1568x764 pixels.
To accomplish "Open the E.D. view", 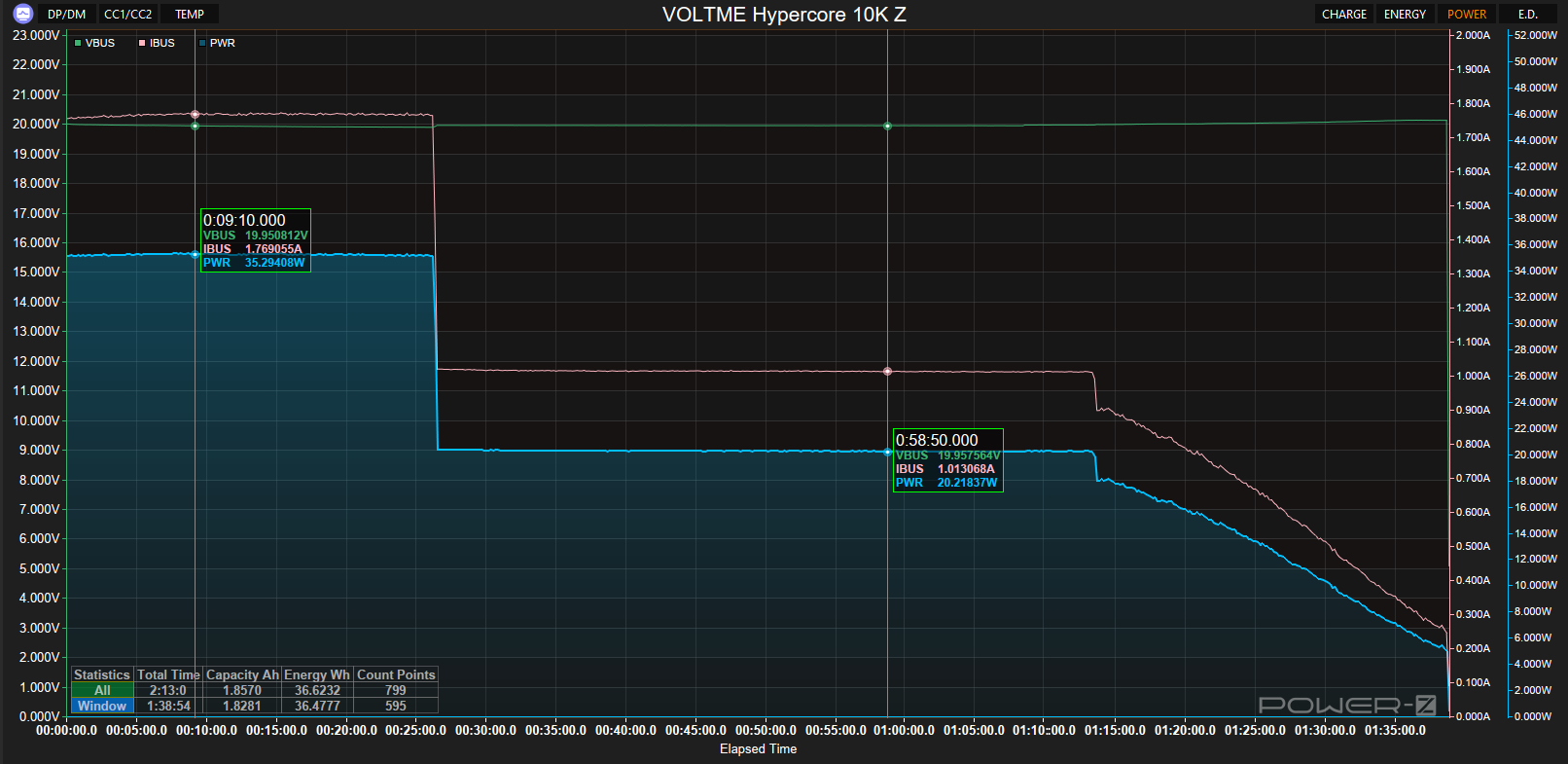I will [x=1528, y=14].
